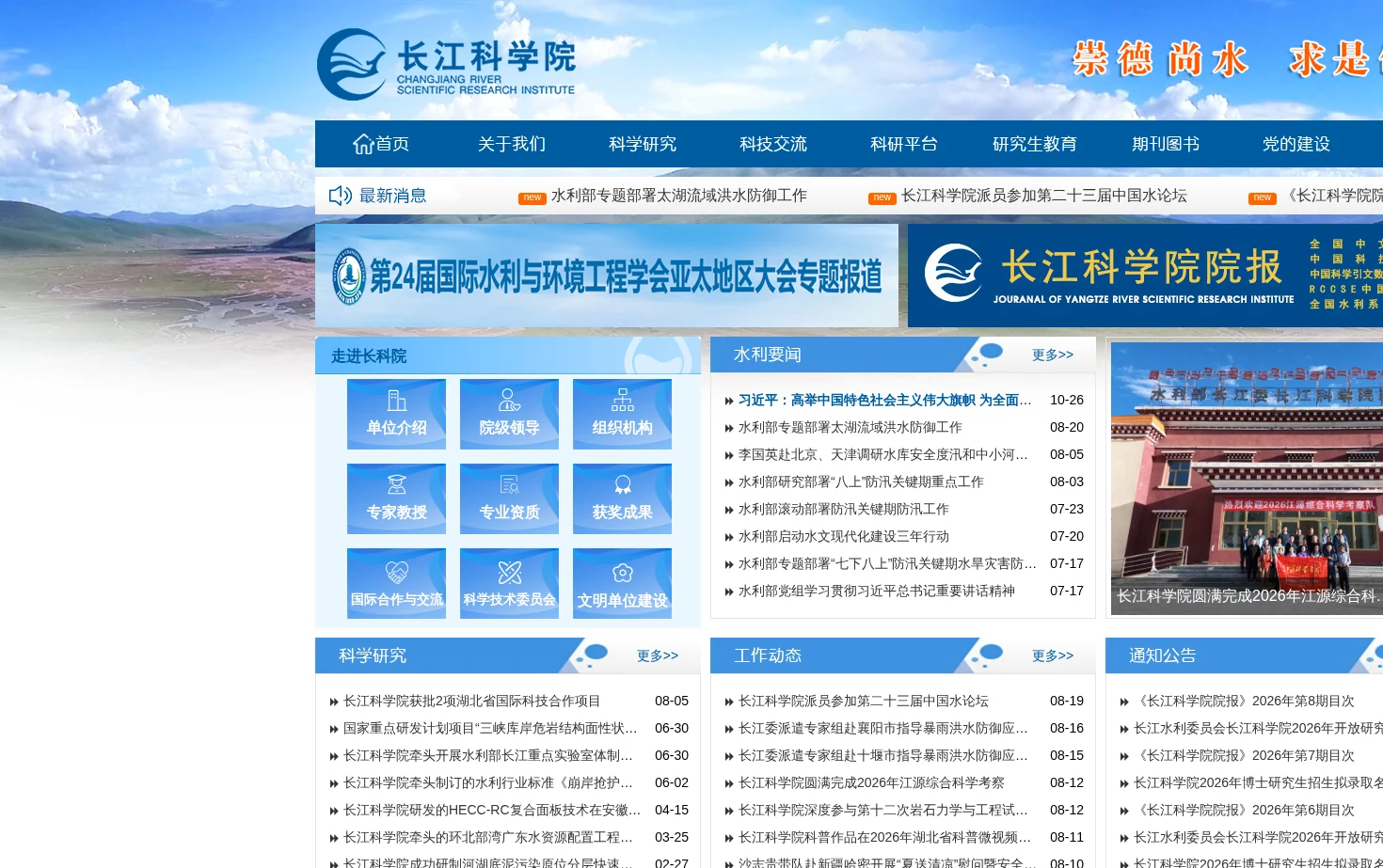
Task: Open 长江科学院研发的HECC-RC复合面板技术 article
Action: [492, 810]
